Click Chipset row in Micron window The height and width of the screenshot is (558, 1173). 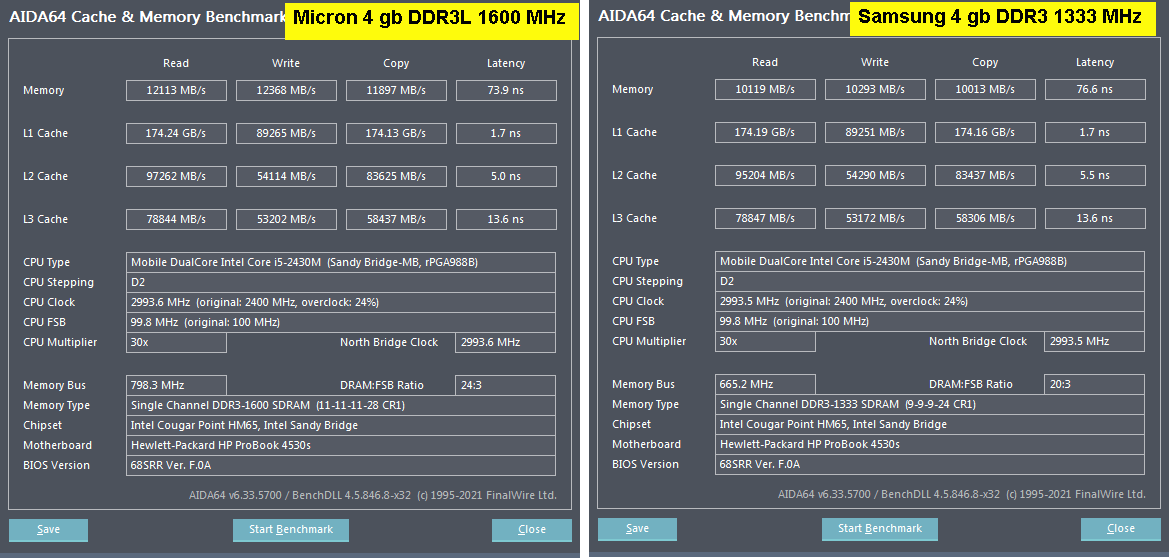(341, 426)
